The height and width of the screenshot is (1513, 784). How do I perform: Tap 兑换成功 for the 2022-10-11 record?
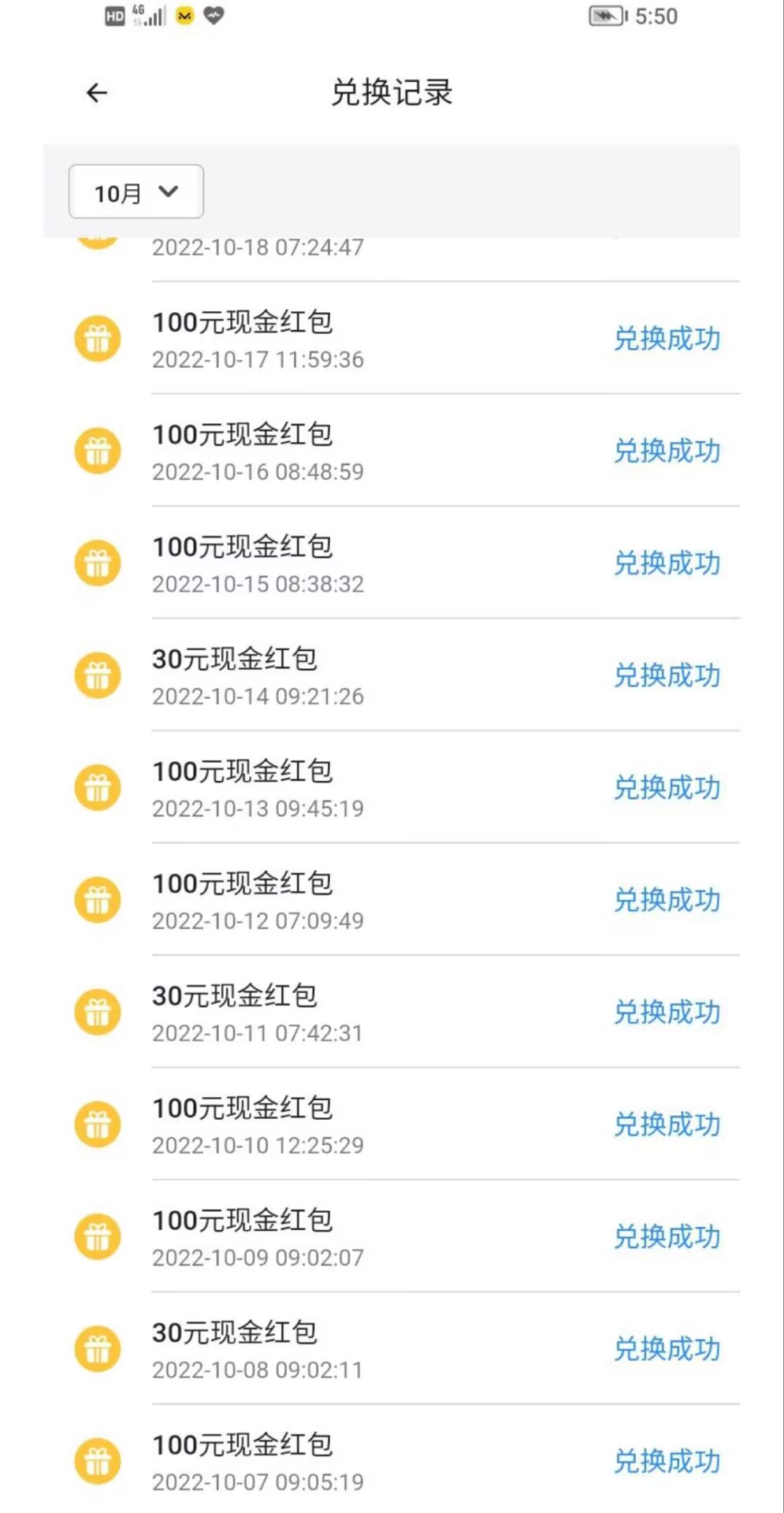click(667, 1013)
